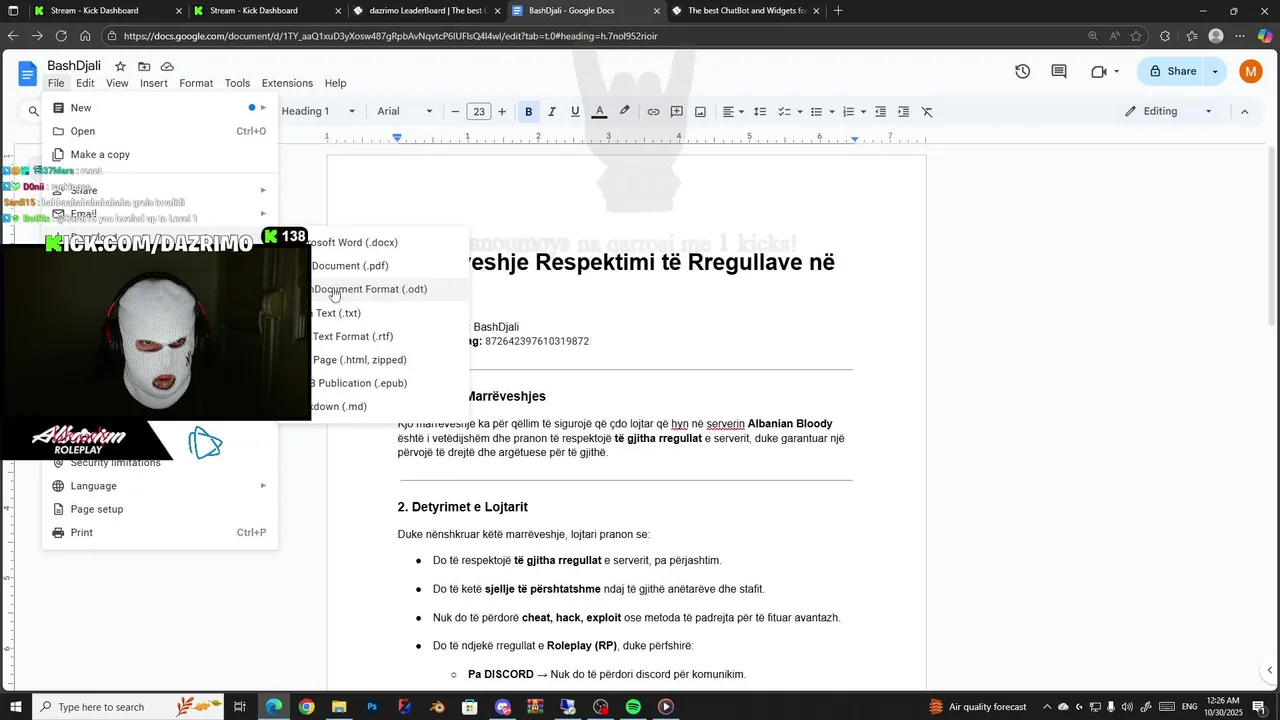This screenshot has width=1280, height=720.
Task: Open the Help menu
Action: coord(336,83)
